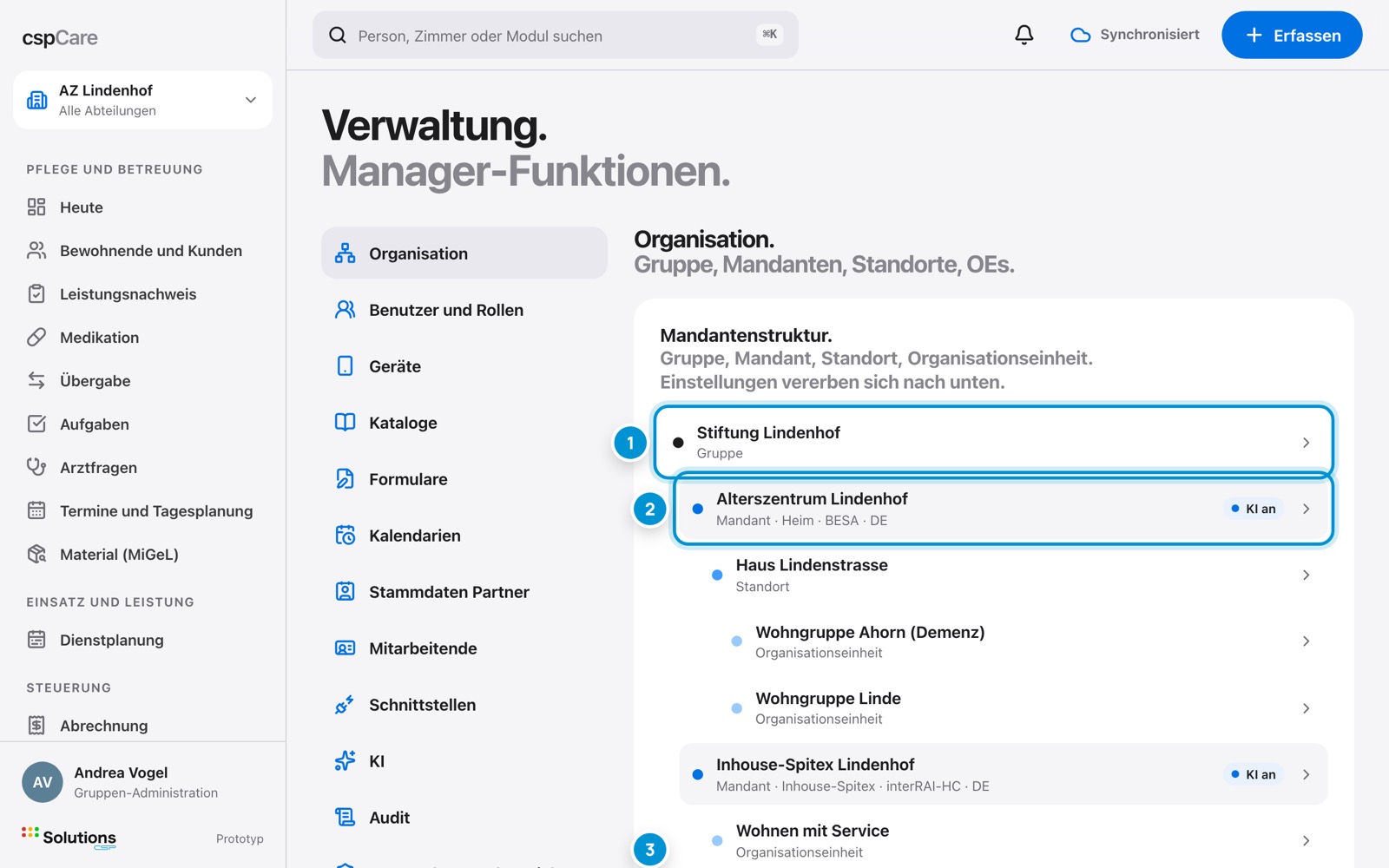The width and height of the screenshot is (1389, 868).
Task: Click the Arztfragen stethoscope icon
Action: coord(36,467)
